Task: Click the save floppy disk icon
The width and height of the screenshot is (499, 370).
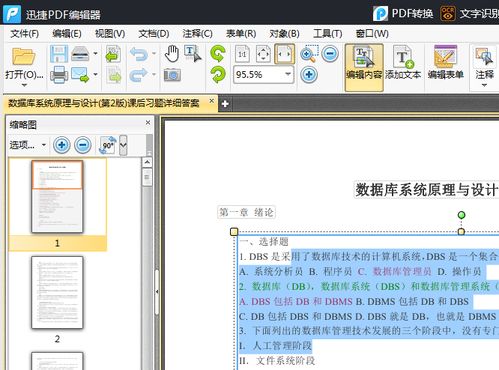Action: 59,54
